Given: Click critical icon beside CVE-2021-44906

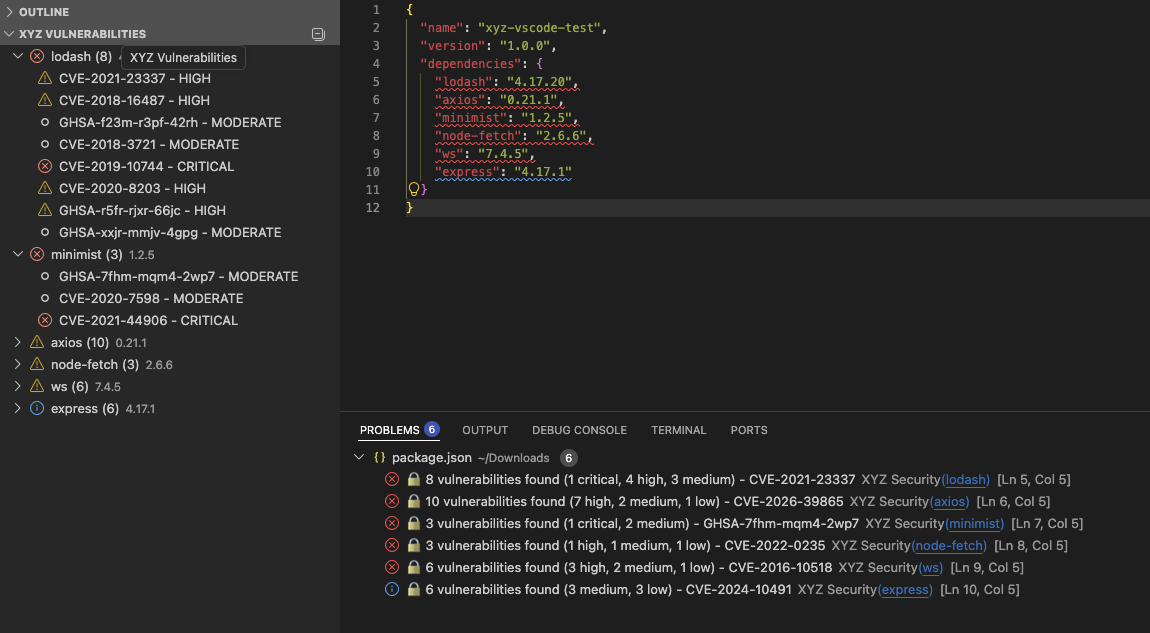Looking at the screenshot, I should [x=45, y=321].
